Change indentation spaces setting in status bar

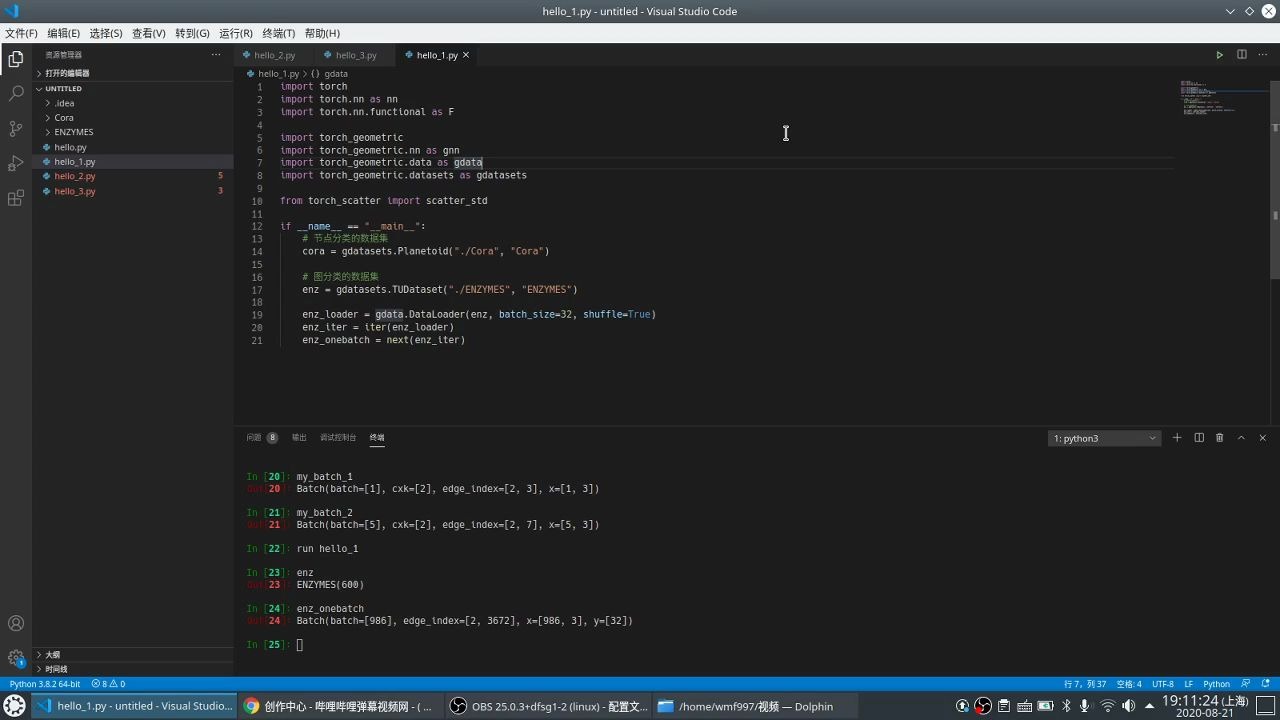[1129, 684]
